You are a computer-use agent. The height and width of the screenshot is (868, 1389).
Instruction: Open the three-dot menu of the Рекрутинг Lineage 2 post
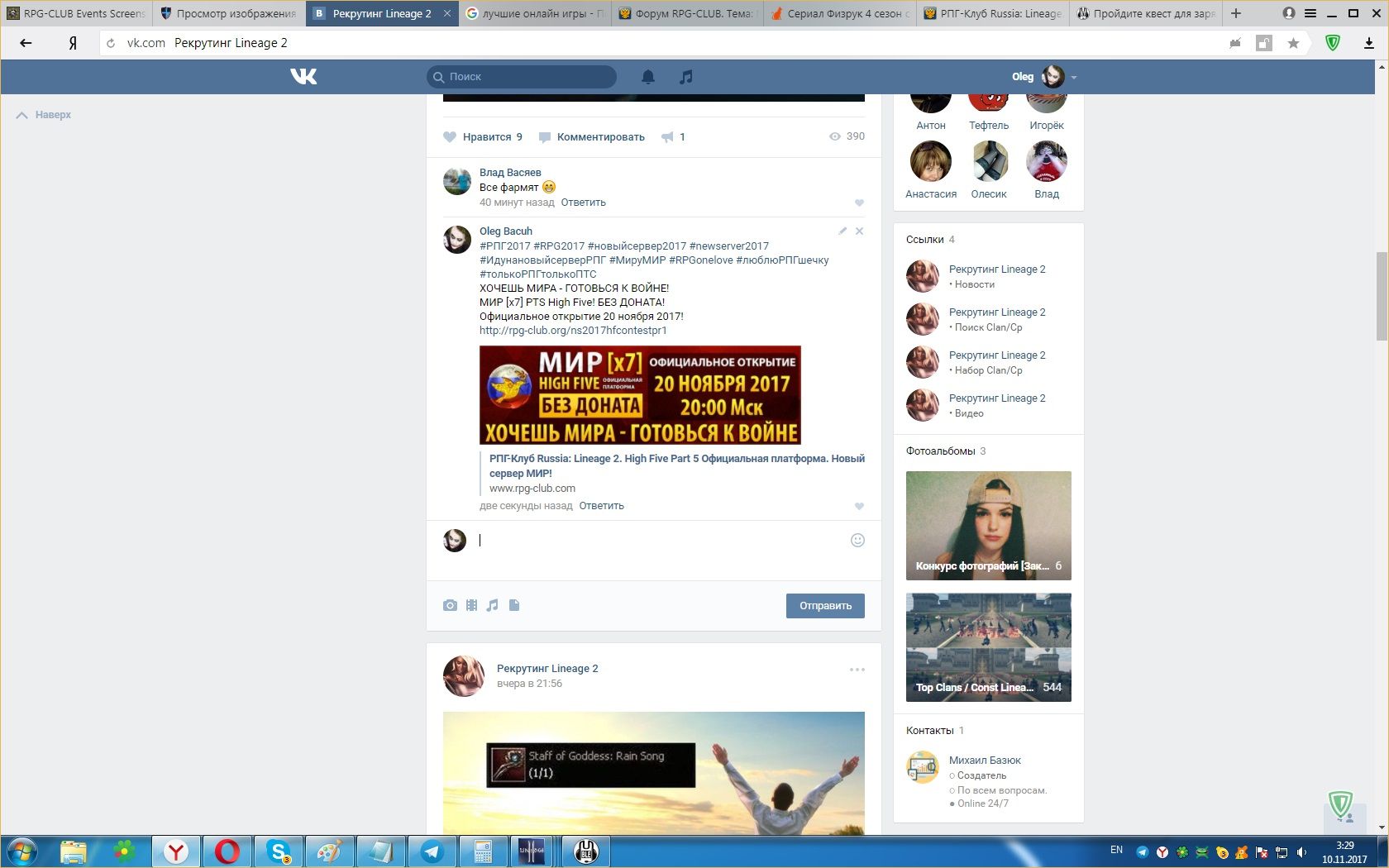[857, 670]
